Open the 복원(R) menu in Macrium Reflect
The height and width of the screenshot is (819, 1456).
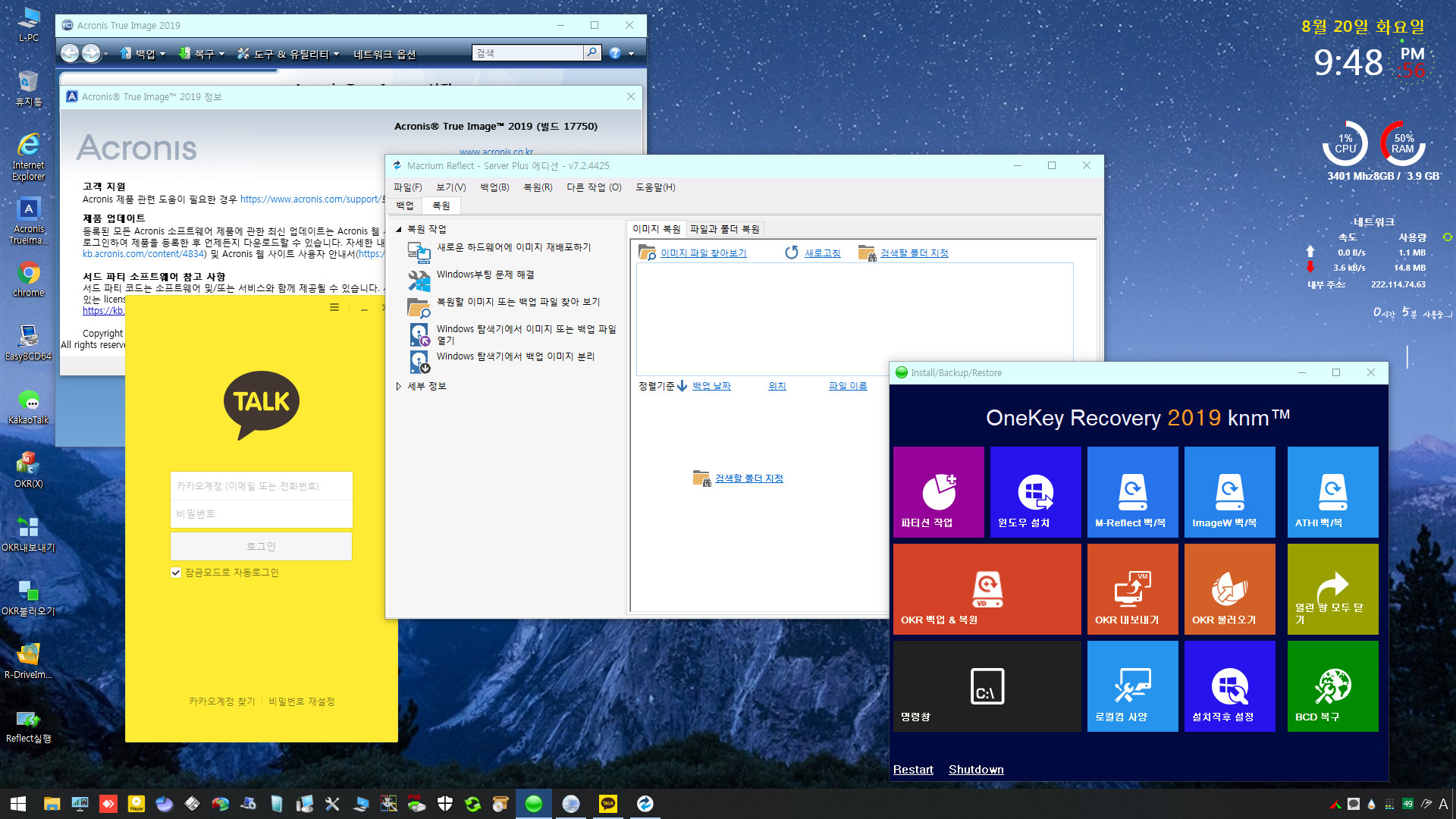pyautogui.click(x=538, y=187)
